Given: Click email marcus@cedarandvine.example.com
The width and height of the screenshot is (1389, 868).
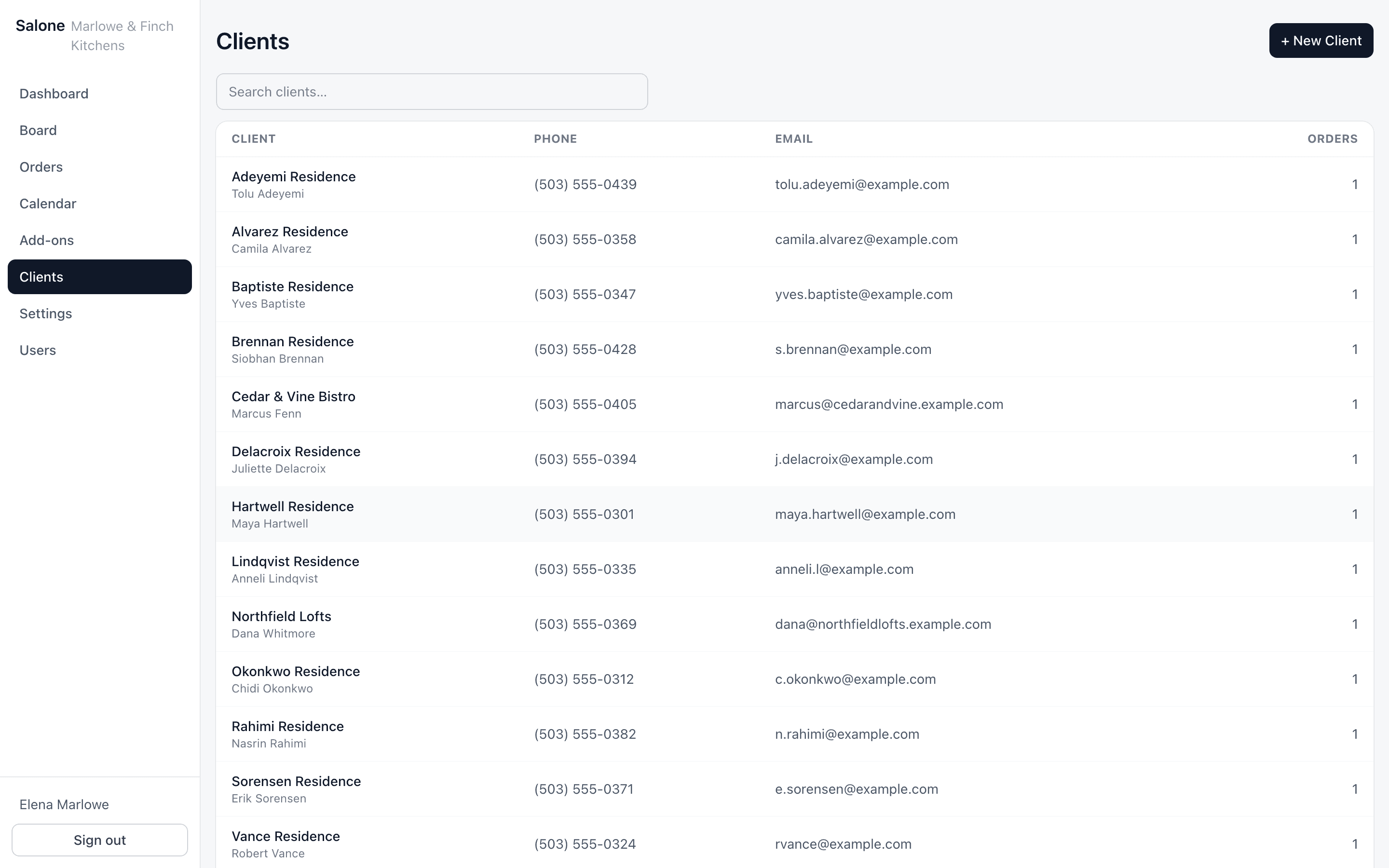Looking at the screenshot, I should click(x=889, y=404).
